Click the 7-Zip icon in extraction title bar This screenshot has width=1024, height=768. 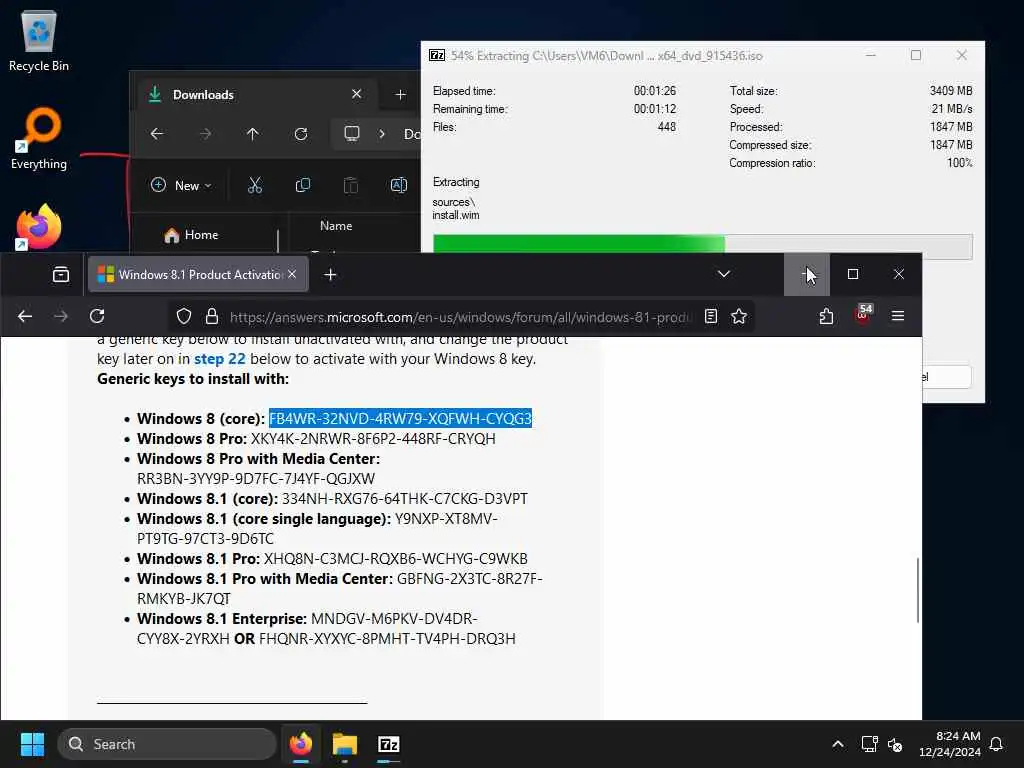click(x=437, y=56)
